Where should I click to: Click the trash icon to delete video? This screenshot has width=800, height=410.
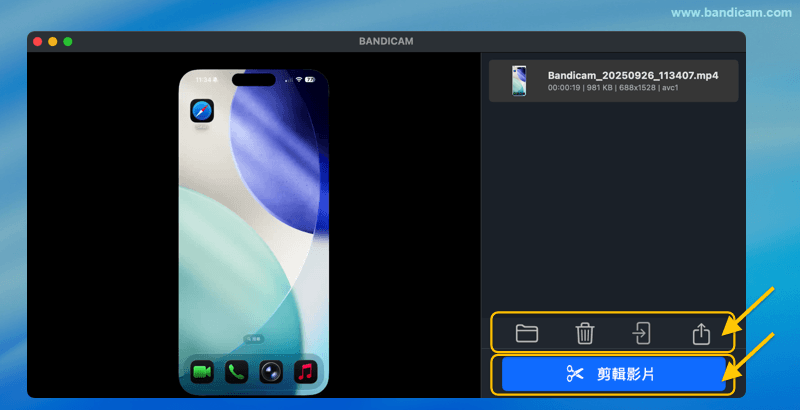click(585, 334)
